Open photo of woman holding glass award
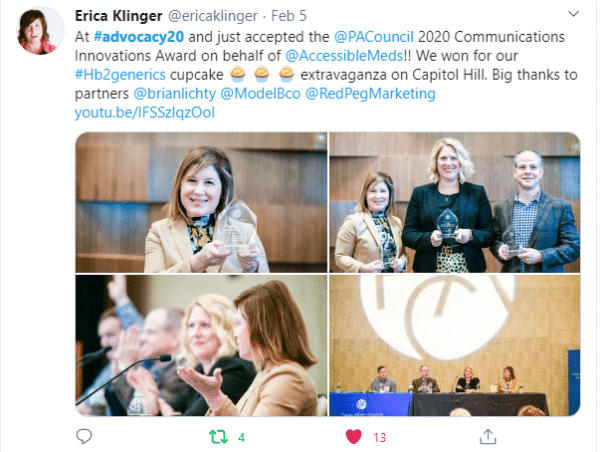 coord(201,202)
